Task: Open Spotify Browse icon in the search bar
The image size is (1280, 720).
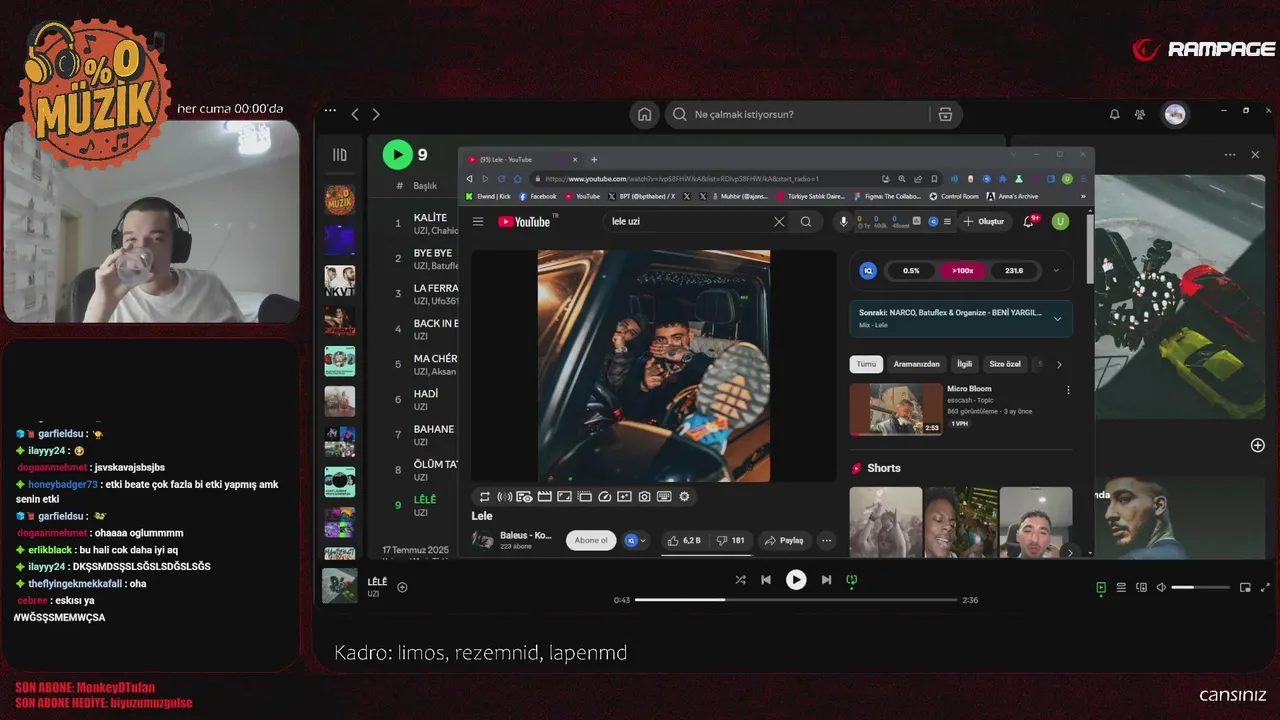Action: pyautogui.click(x=945, y=114)
